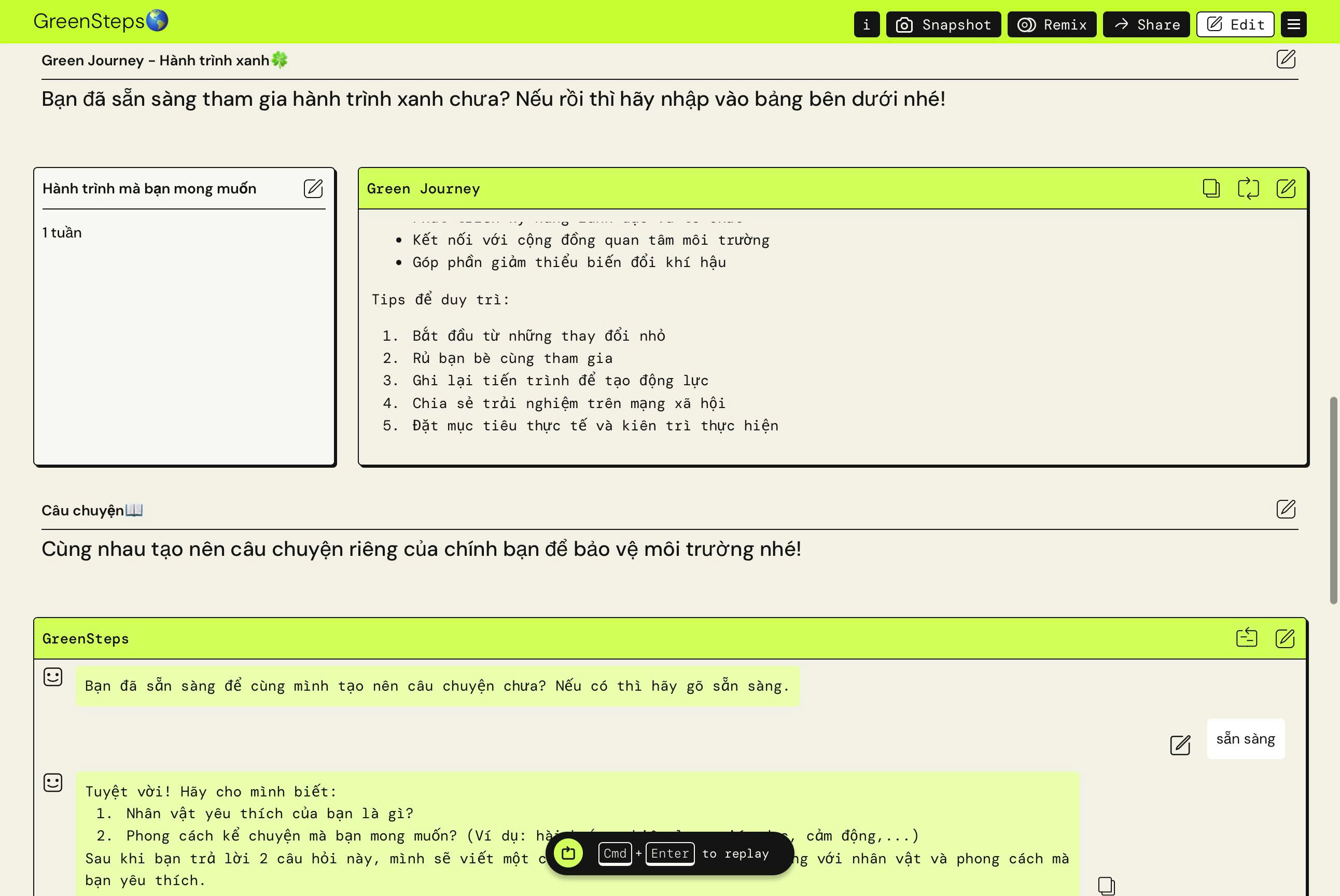1340x896 pixels.
Task: Click the GreenSteps logo title
Action: tap(101, 21)
